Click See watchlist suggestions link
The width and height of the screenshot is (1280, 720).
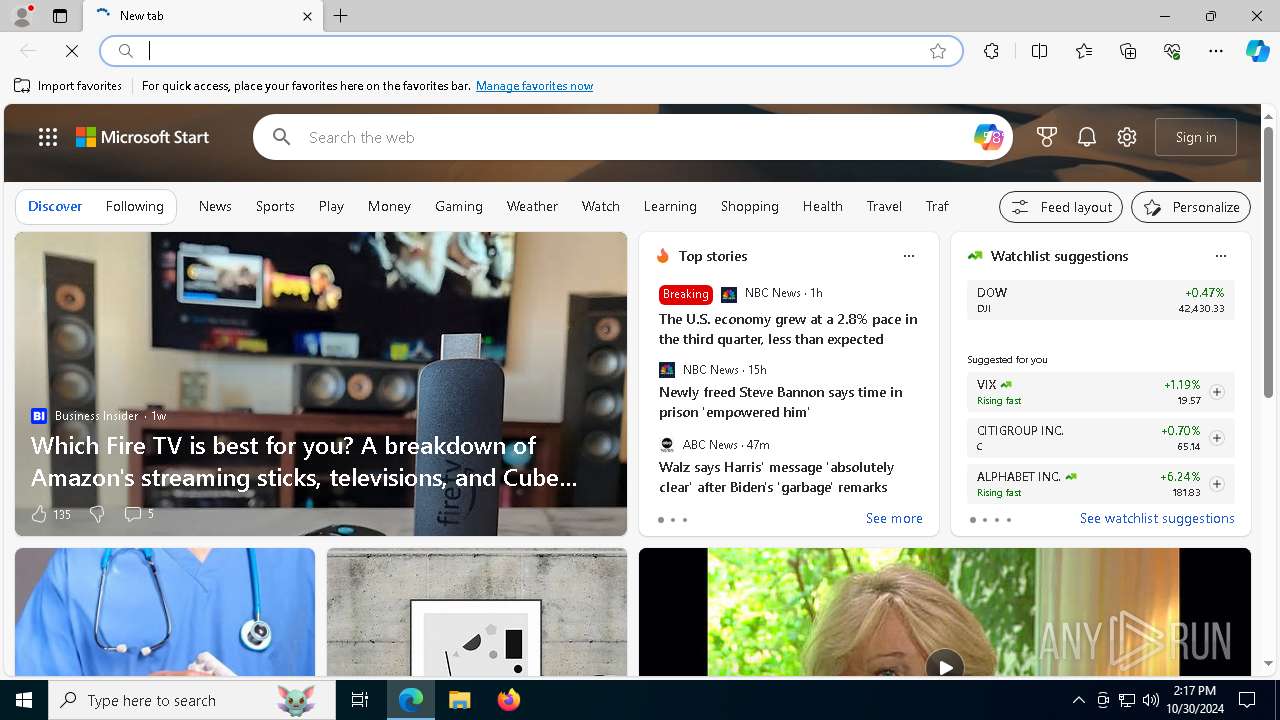1157,518
